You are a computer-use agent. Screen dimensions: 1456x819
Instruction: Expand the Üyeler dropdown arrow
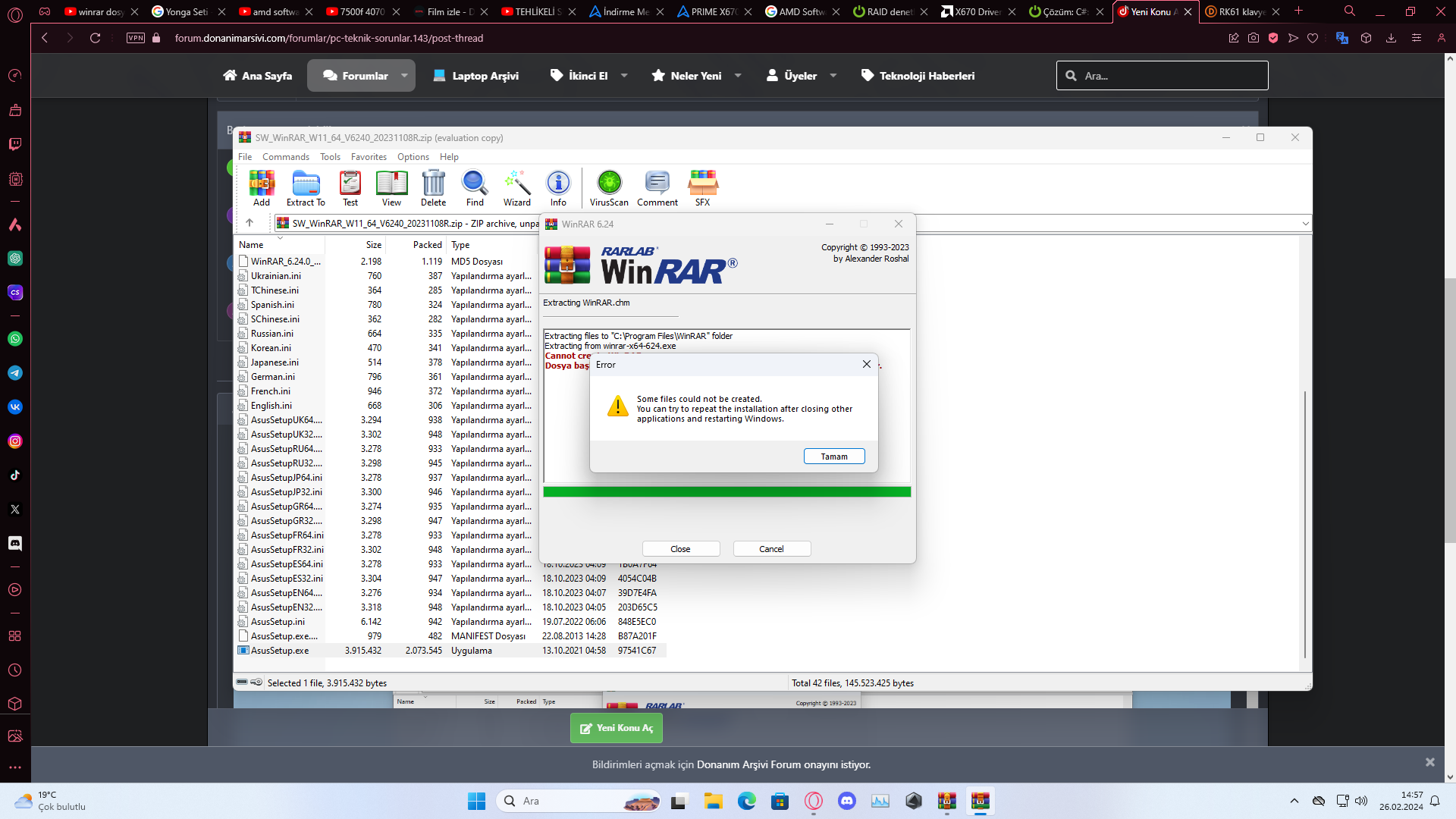coord(833,76)
